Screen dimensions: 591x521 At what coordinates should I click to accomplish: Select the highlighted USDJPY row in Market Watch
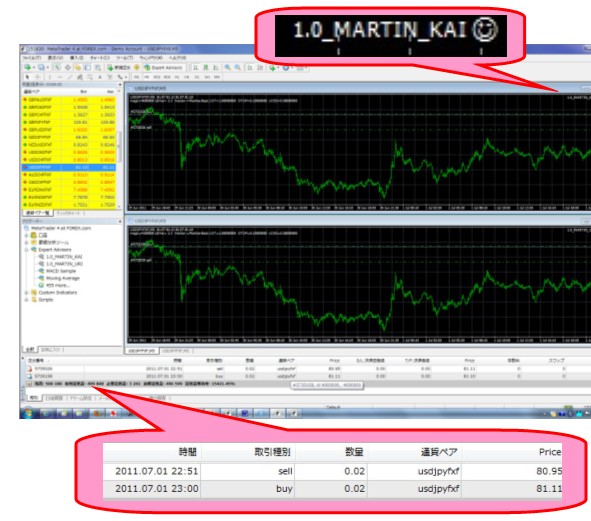pos(69,167)
